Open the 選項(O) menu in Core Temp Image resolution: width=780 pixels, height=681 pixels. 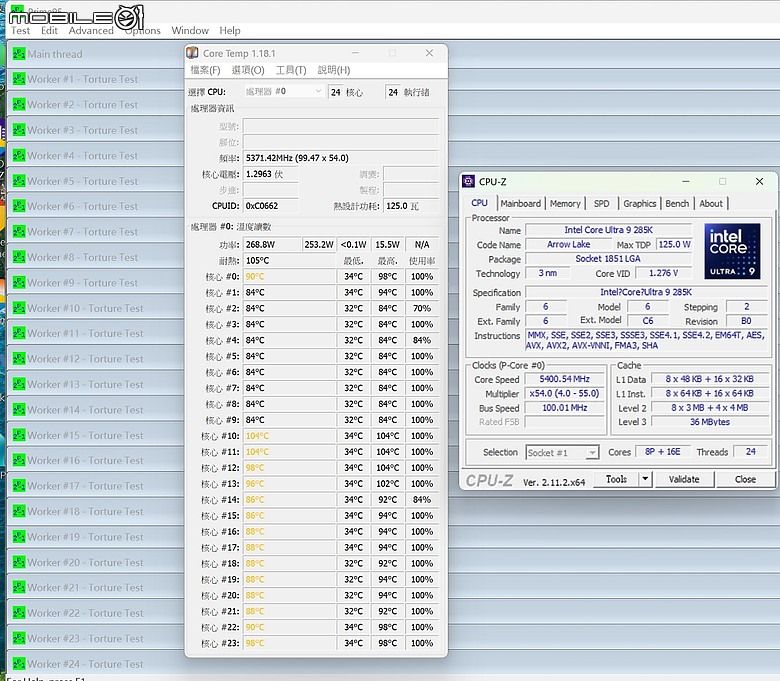pyautogui.click(x=248, y=70)
